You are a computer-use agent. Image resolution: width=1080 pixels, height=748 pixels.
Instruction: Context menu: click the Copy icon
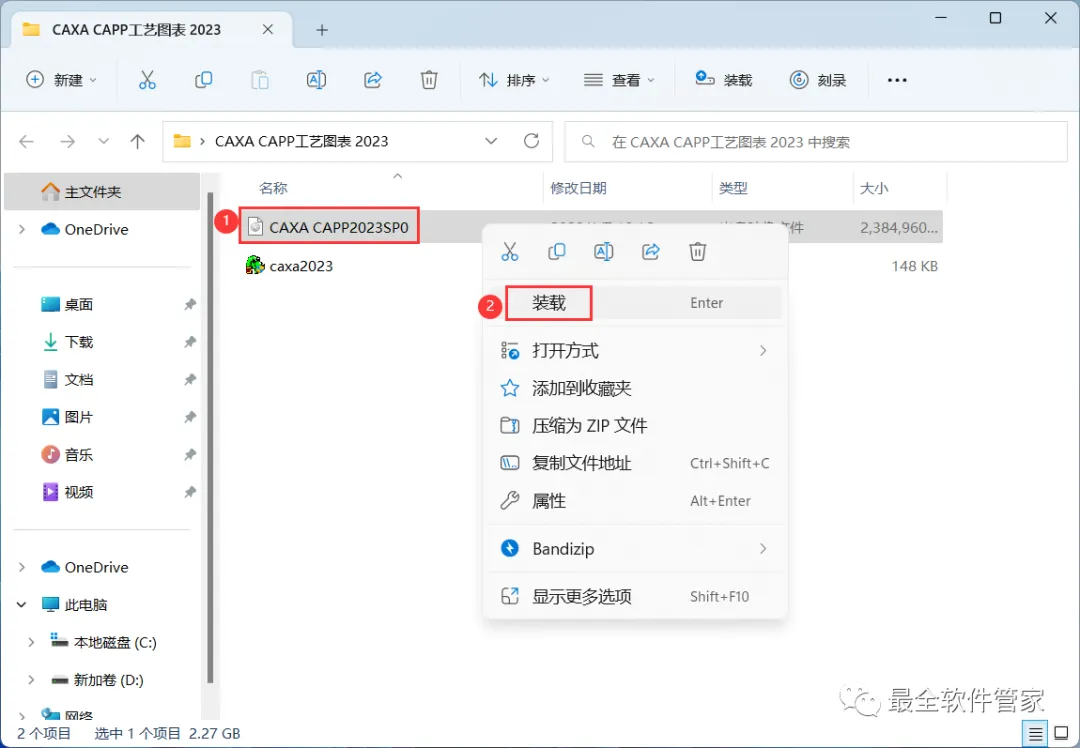tap(557, 251)
